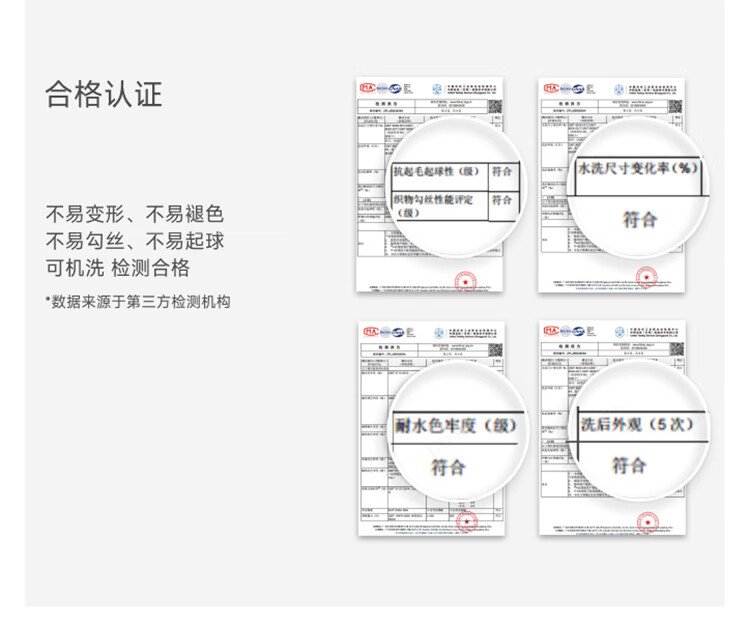Screen dimensions: 750x633
Task: Select the 抗起毛起球性 row in magnified view
Action: (x=440, y=171)
